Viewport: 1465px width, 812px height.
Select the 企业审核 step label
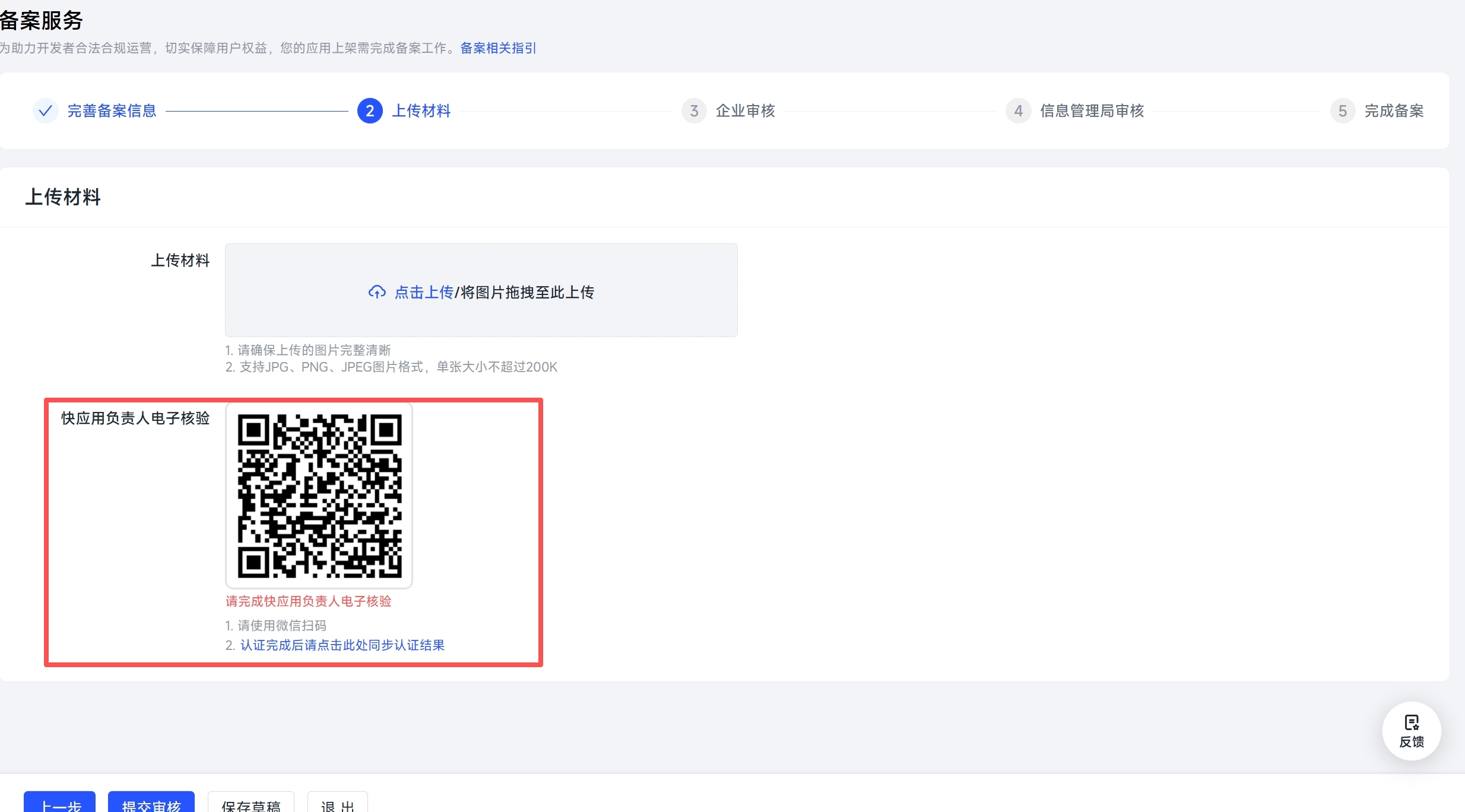tap(746, 111)
